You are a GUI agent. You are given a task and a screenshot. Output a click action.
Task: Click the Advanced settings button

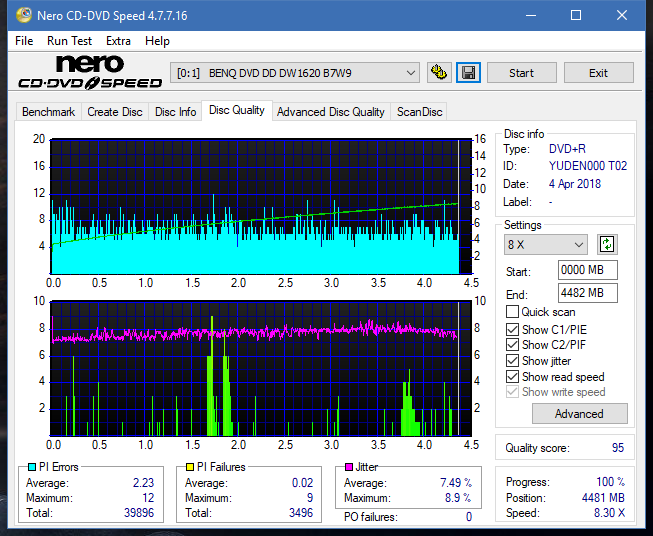579,414
